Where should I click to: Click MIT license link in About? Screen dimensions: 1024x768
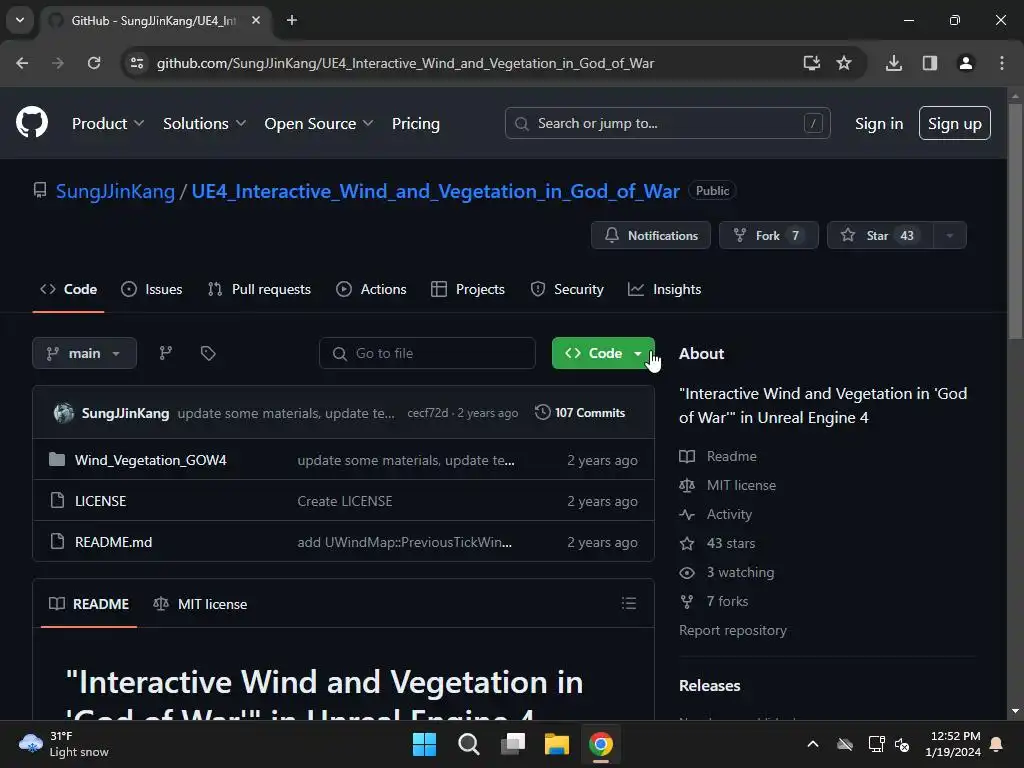(x=741, y=485)
